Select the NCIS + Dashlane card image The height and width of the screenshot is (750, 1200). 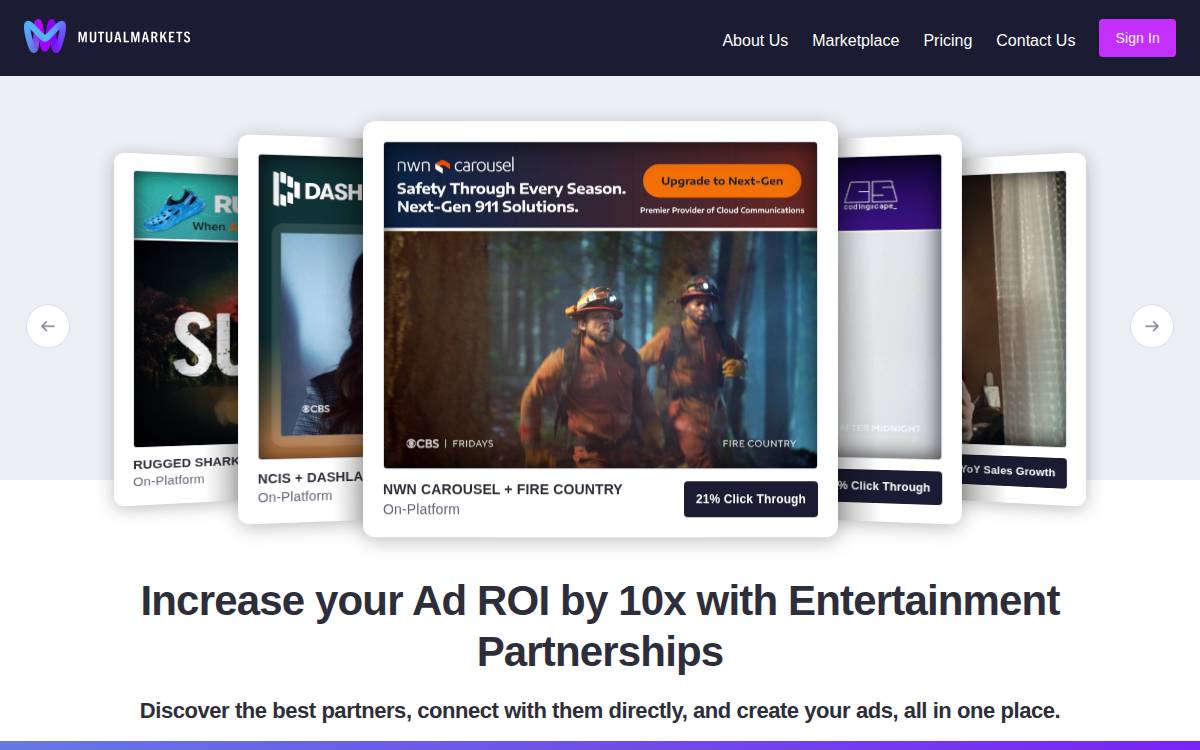point(310,306)
